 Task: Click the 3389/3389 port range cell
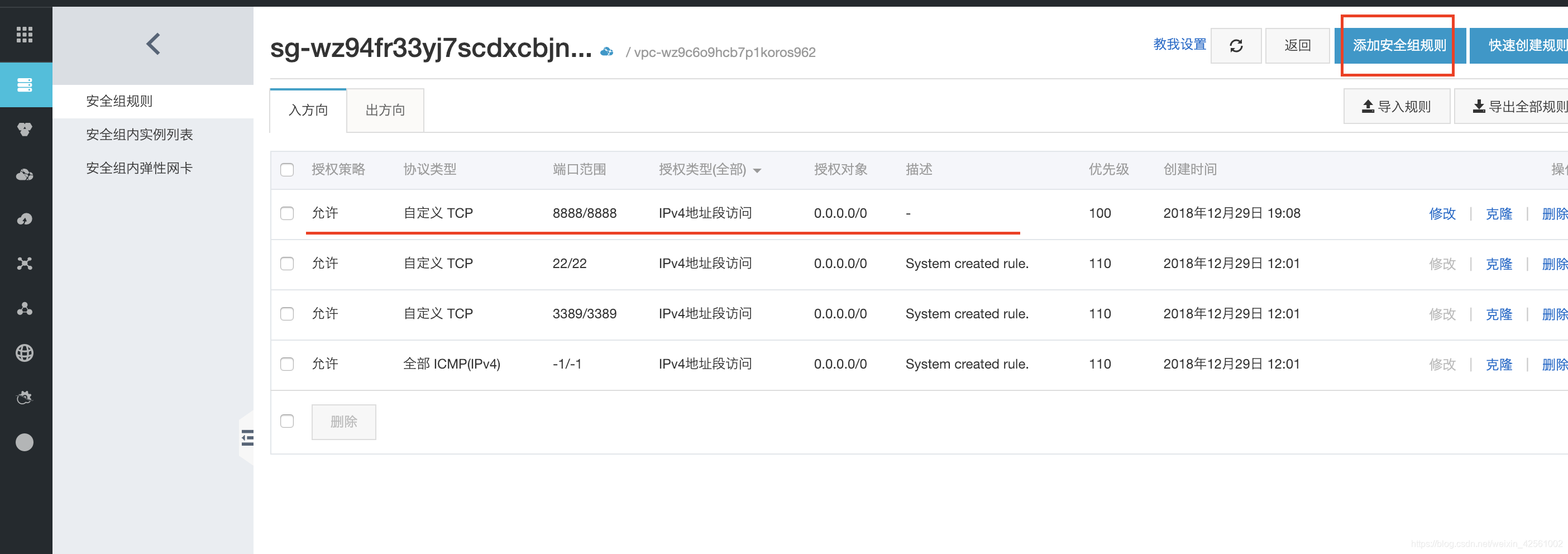click(x=584, y=313)
